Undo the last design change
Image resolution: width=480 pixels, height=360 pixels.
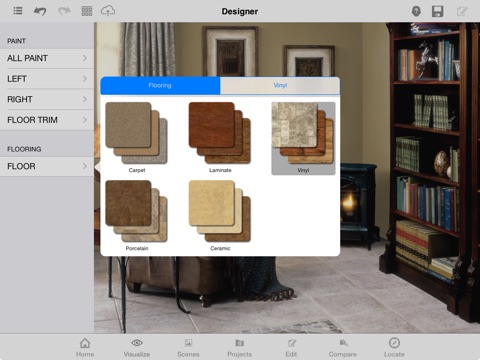point(40,11)
